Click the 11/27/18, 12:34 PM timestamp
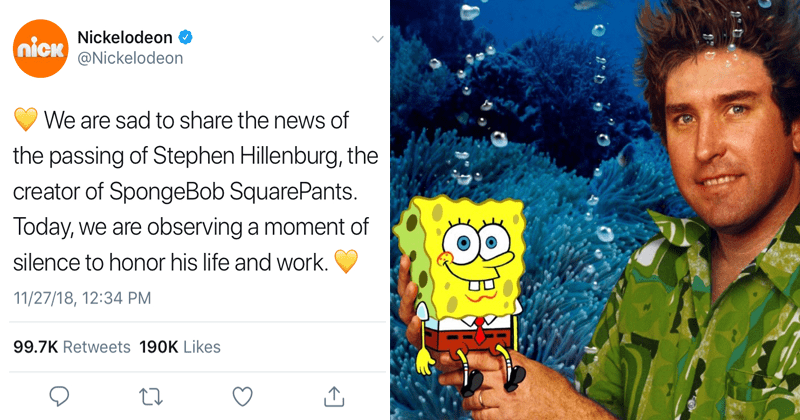Image resolution: width=800 pixels, height=420 pixels. 82,298
